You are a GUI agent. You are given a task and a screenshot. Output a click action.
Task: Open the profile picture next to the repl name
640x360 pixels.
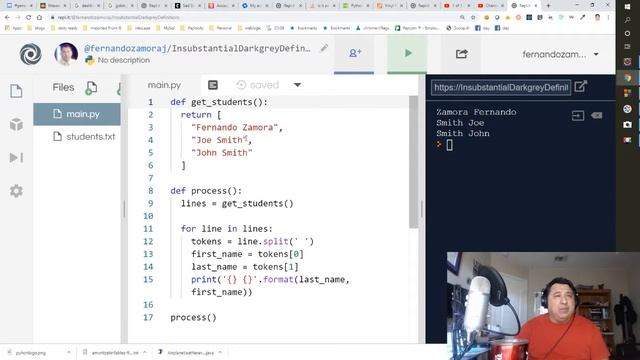click(66, 54)
